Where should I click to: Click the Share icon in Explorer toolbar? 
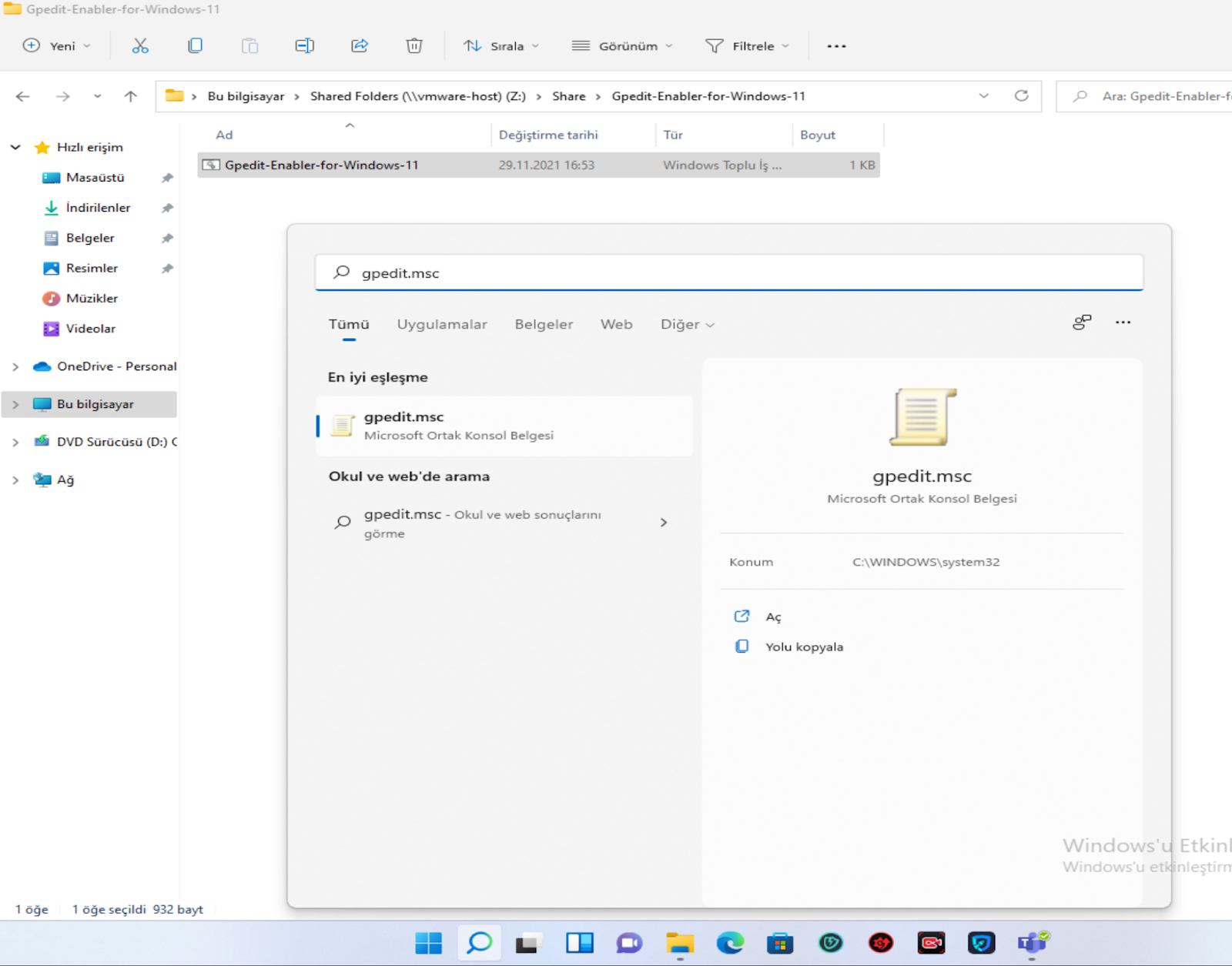tap(360, 46)
